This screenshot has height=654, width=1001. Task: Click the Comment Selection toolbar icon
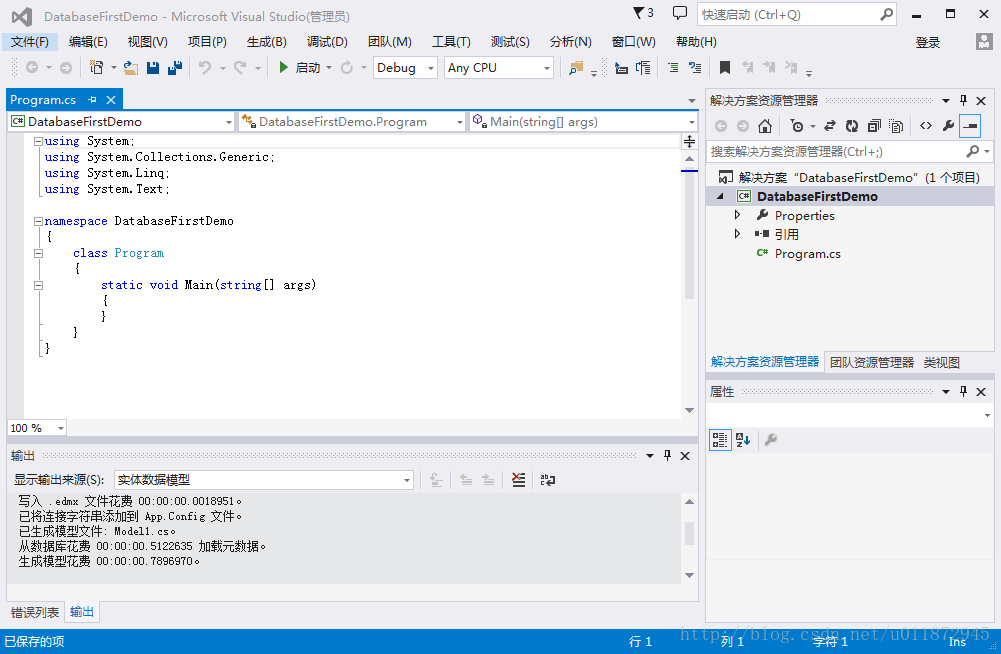pyautogui.click(x=673, y=67)
